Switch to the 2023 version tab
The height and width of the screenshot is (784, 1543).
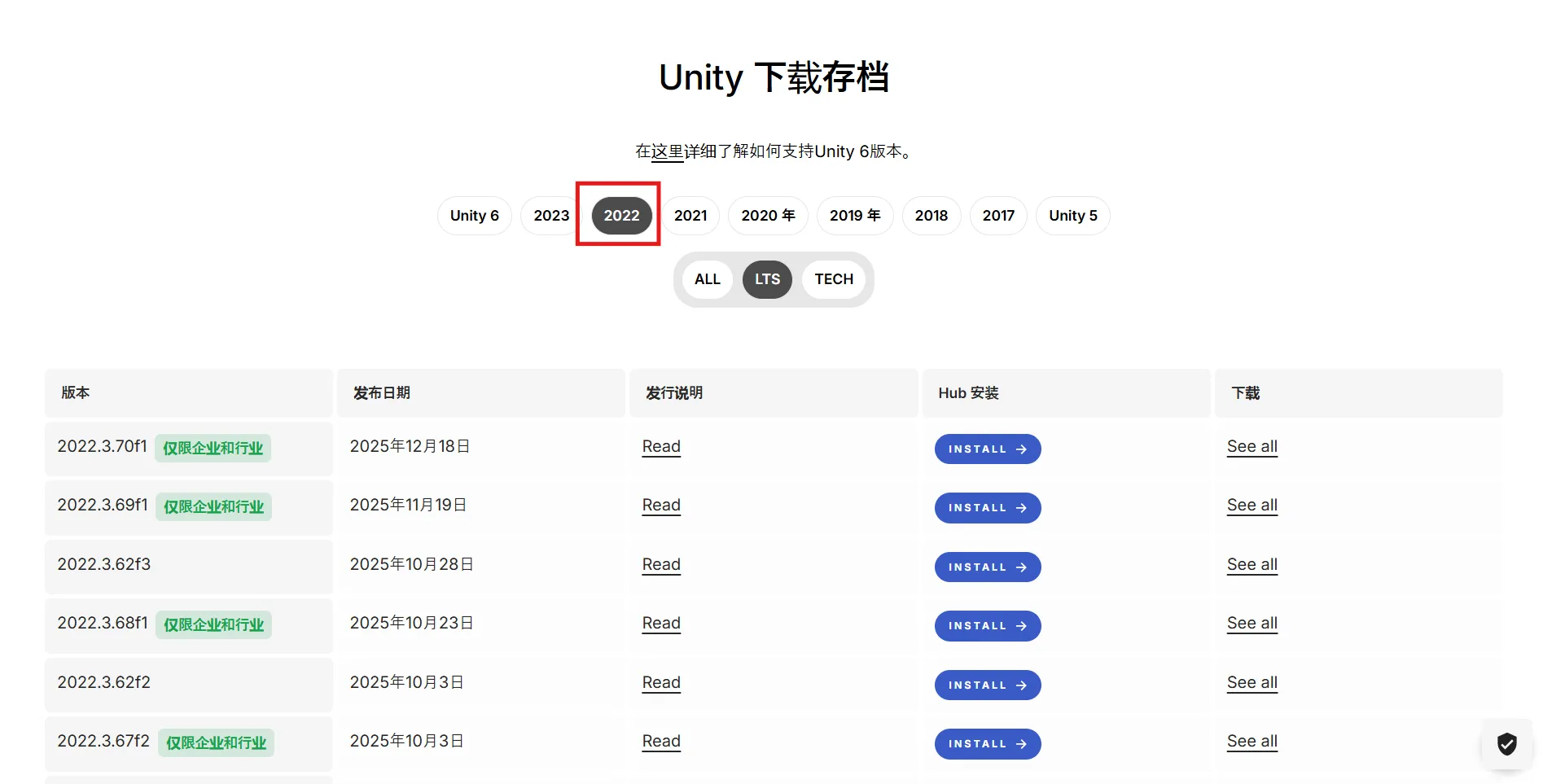point(550,216)
